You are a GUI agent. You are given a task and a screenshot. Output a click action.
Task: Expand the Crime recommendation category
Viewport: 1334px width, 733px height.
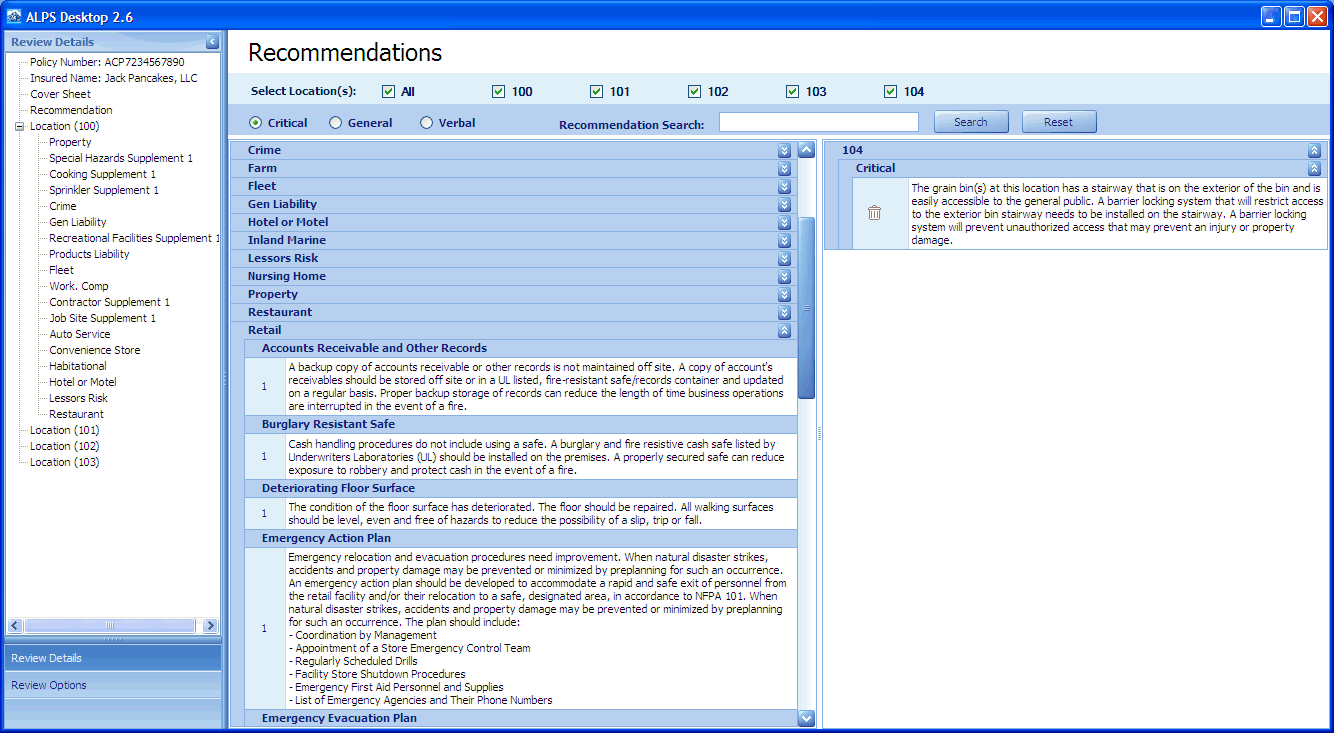tap(784, 150)
